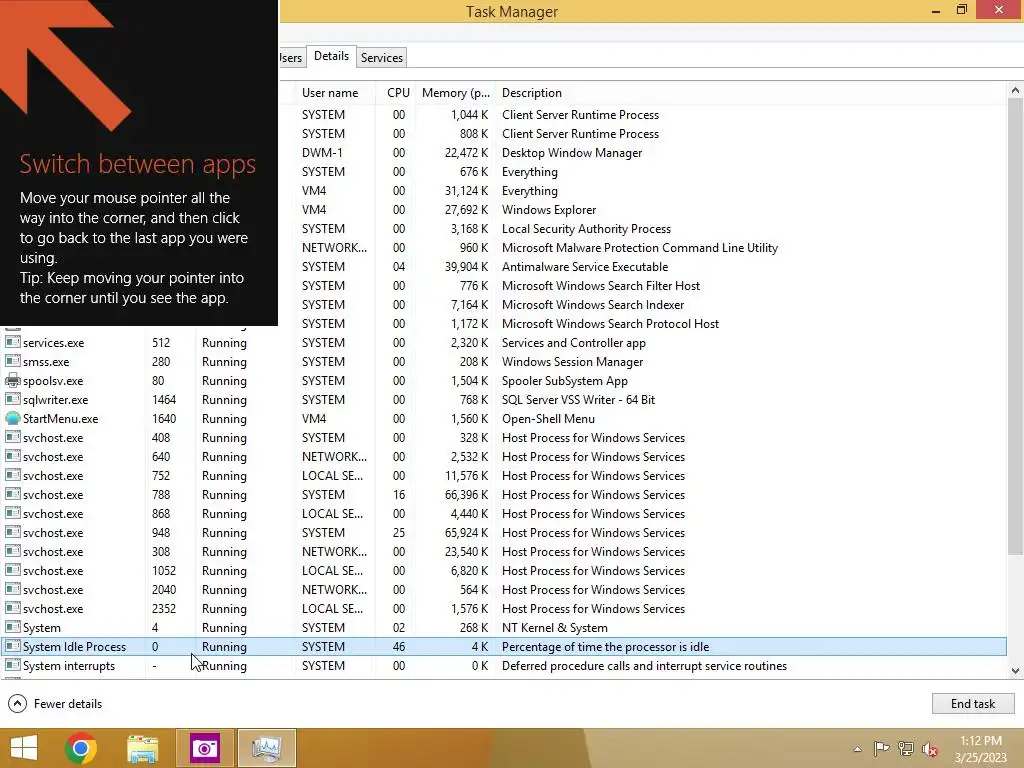Launch Google Chrome from the taskbar
Viewport: 1024px width, 768px height.
point(81,748)
